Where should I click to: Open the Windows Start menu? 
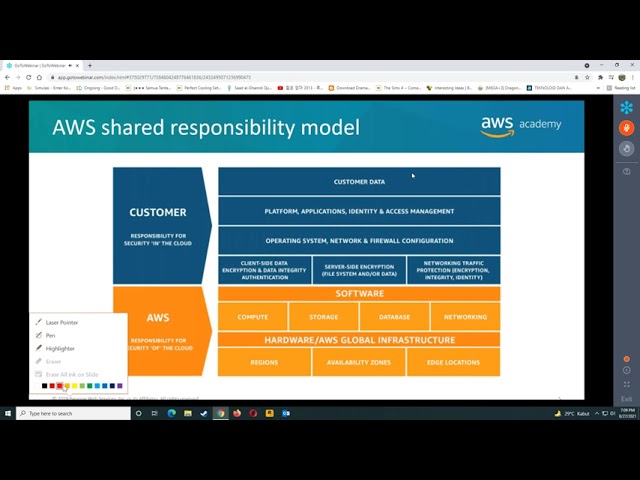click(x=7, y=413)
